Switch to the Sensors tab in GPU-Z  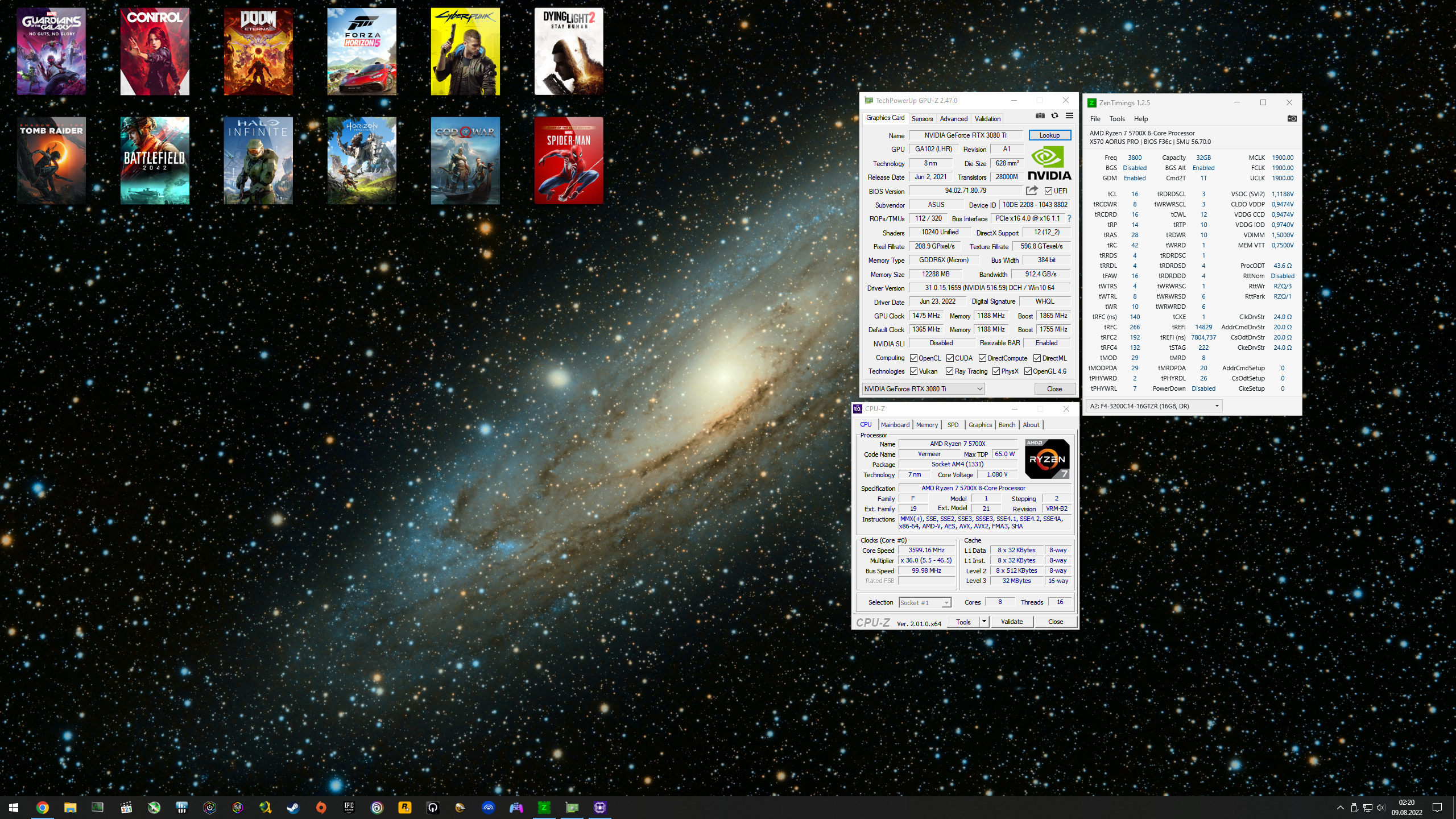pyautogui.click(x=922, y=119)
